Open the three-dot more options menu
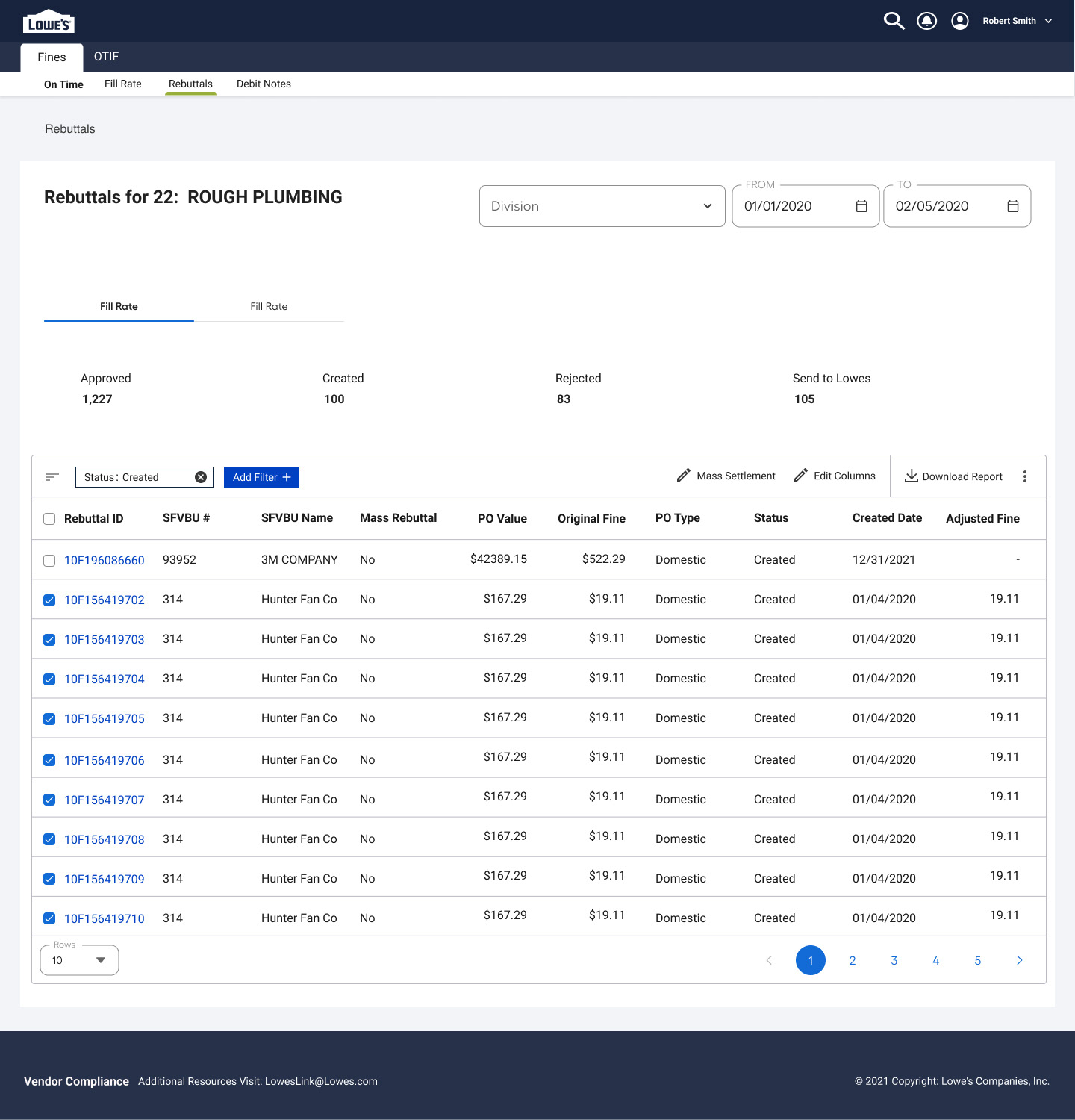This screenshot has height=1120, width=1075. coord(1025,476)
